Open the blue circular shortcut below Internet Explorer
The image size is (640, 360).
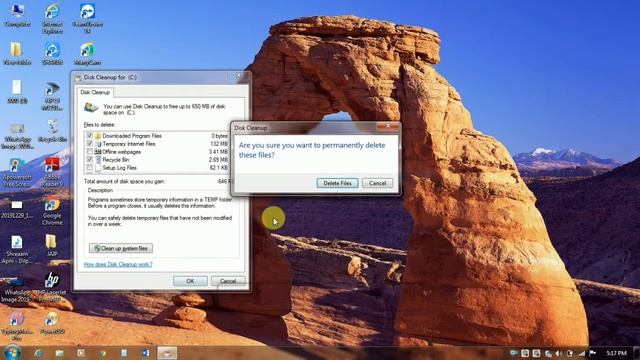pos(52,53)
